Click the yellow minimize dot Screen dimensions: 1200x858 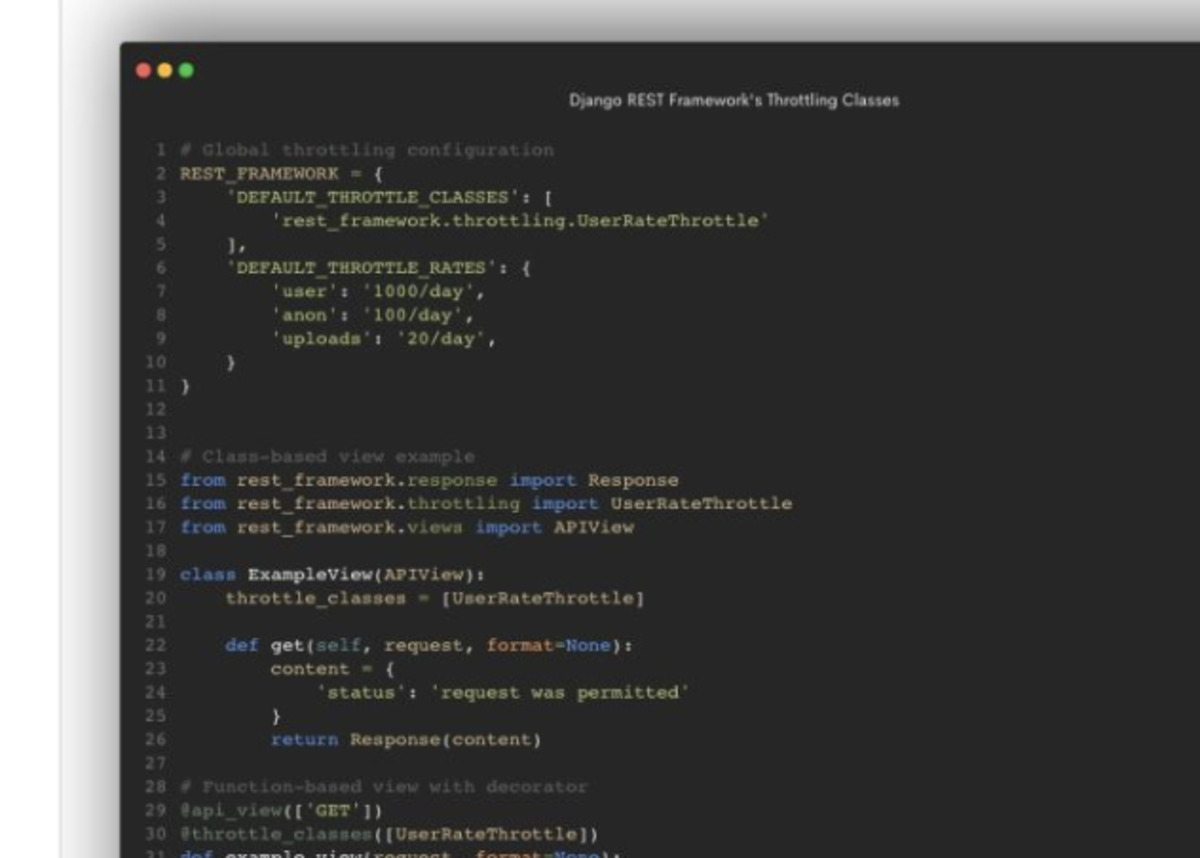[x=165, y=70]
